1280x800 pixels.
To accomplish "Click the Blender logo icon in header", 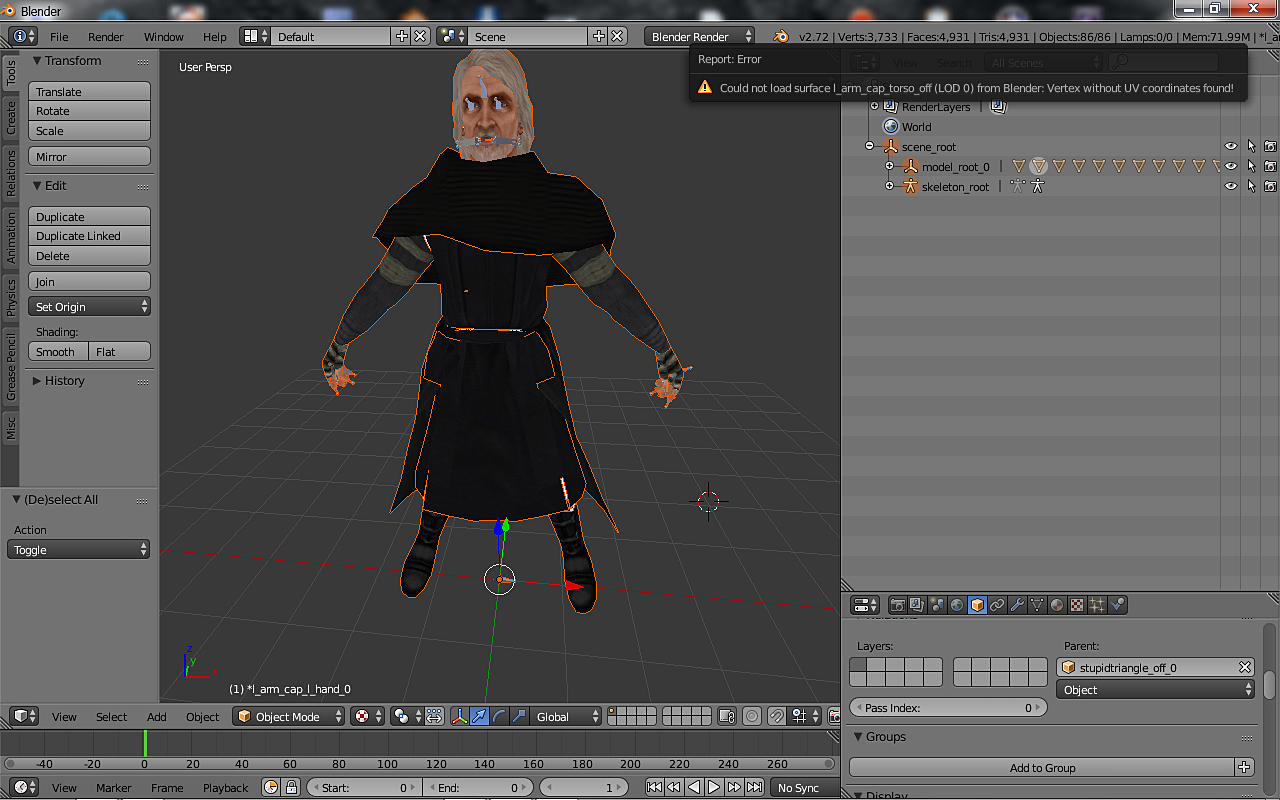I will [780, 36].
